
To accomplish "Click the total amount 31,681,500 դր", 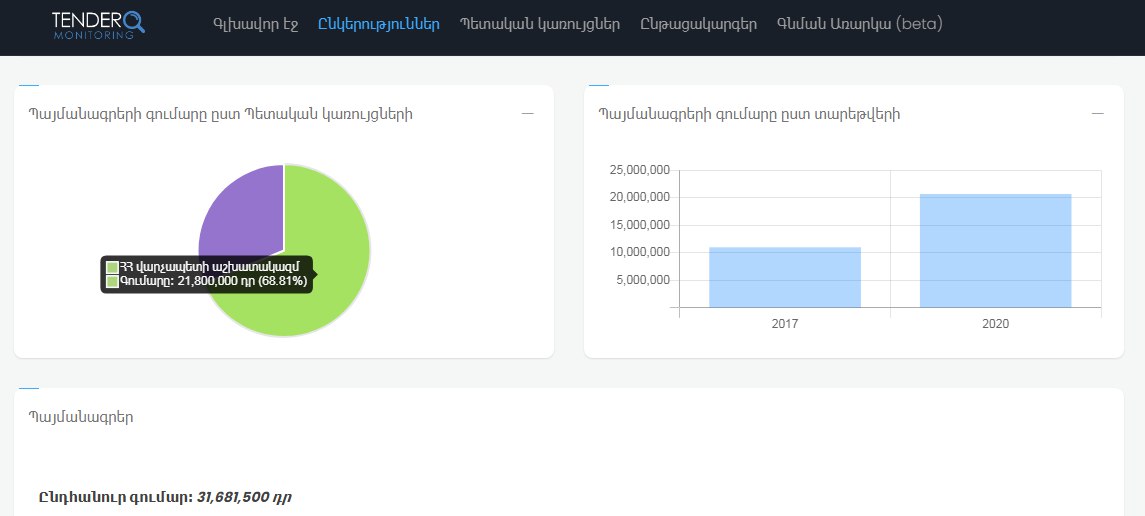I will pyautogui.click(x=244, y=497).
